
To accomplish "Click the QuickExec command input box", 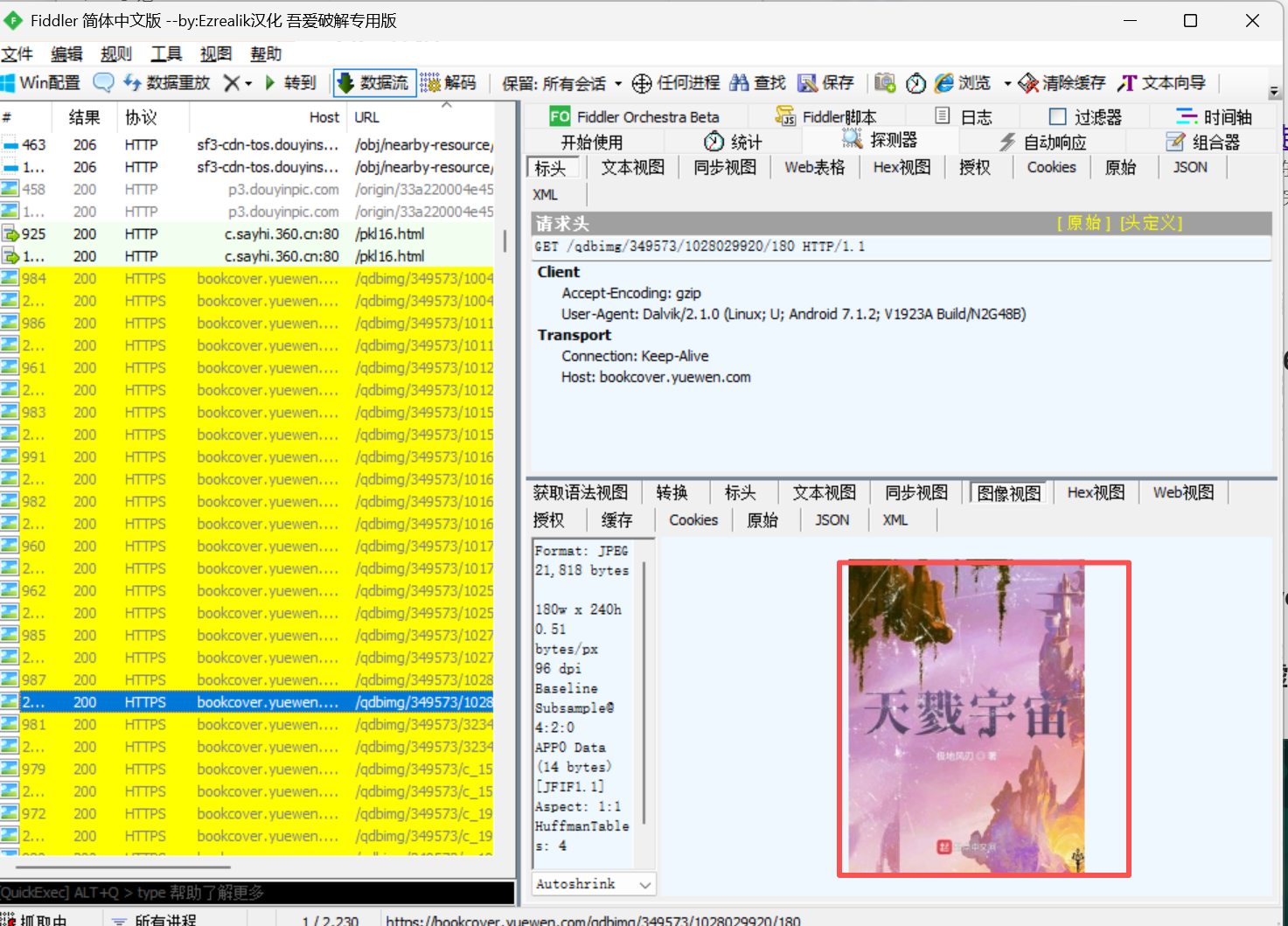I will click(x=257, y=893).
